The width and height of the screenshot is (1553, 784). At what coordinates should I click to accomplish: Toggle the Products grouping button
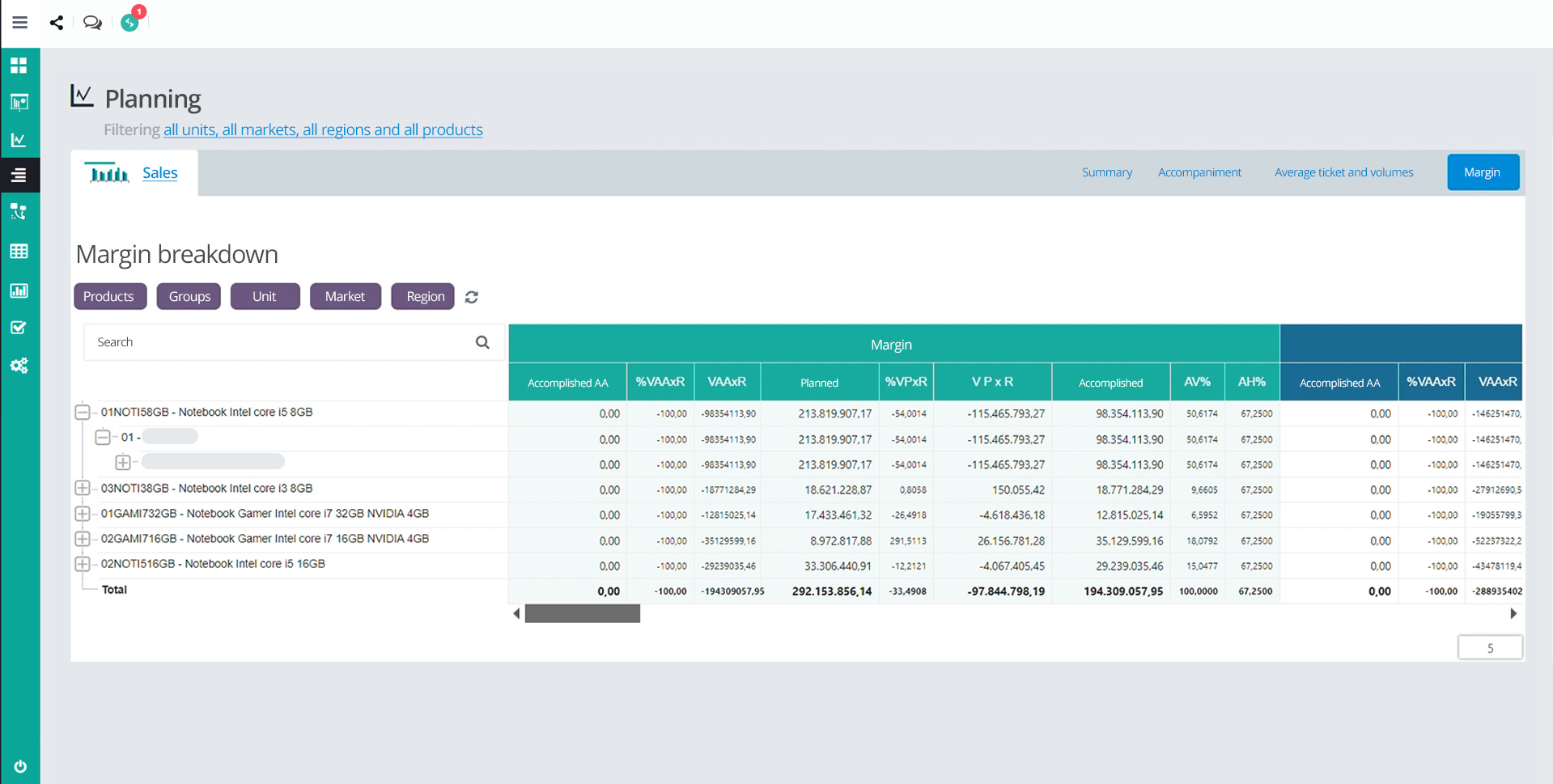pyautogui.click(x=109, y=296)
